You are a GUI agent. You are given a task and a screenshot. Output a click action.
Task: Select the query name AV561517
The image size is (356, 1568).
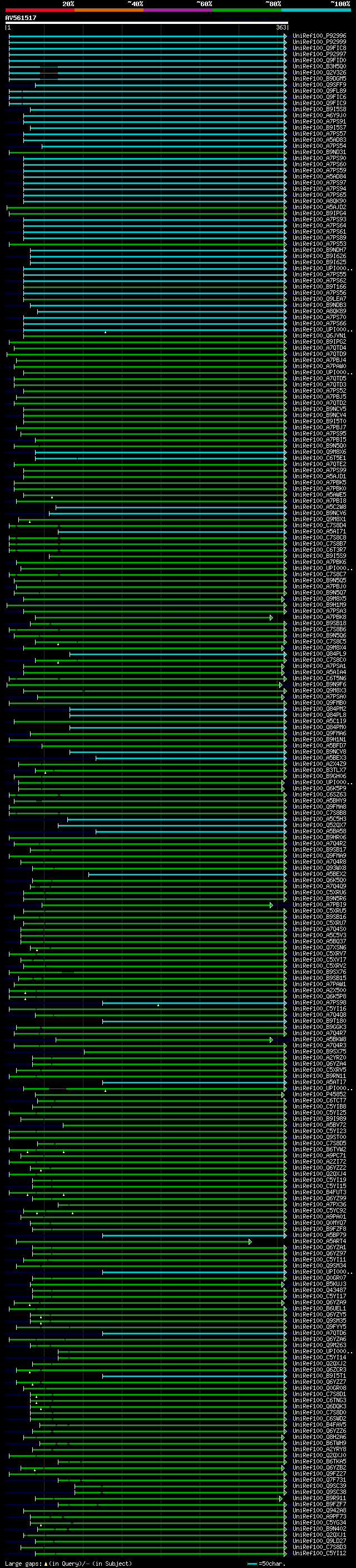21,18
